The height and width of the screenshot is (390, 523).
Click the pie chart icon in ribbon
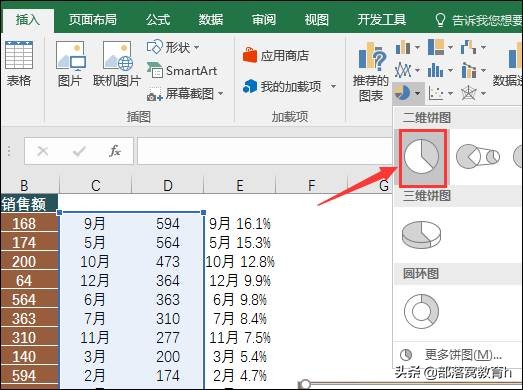point(402,92)
